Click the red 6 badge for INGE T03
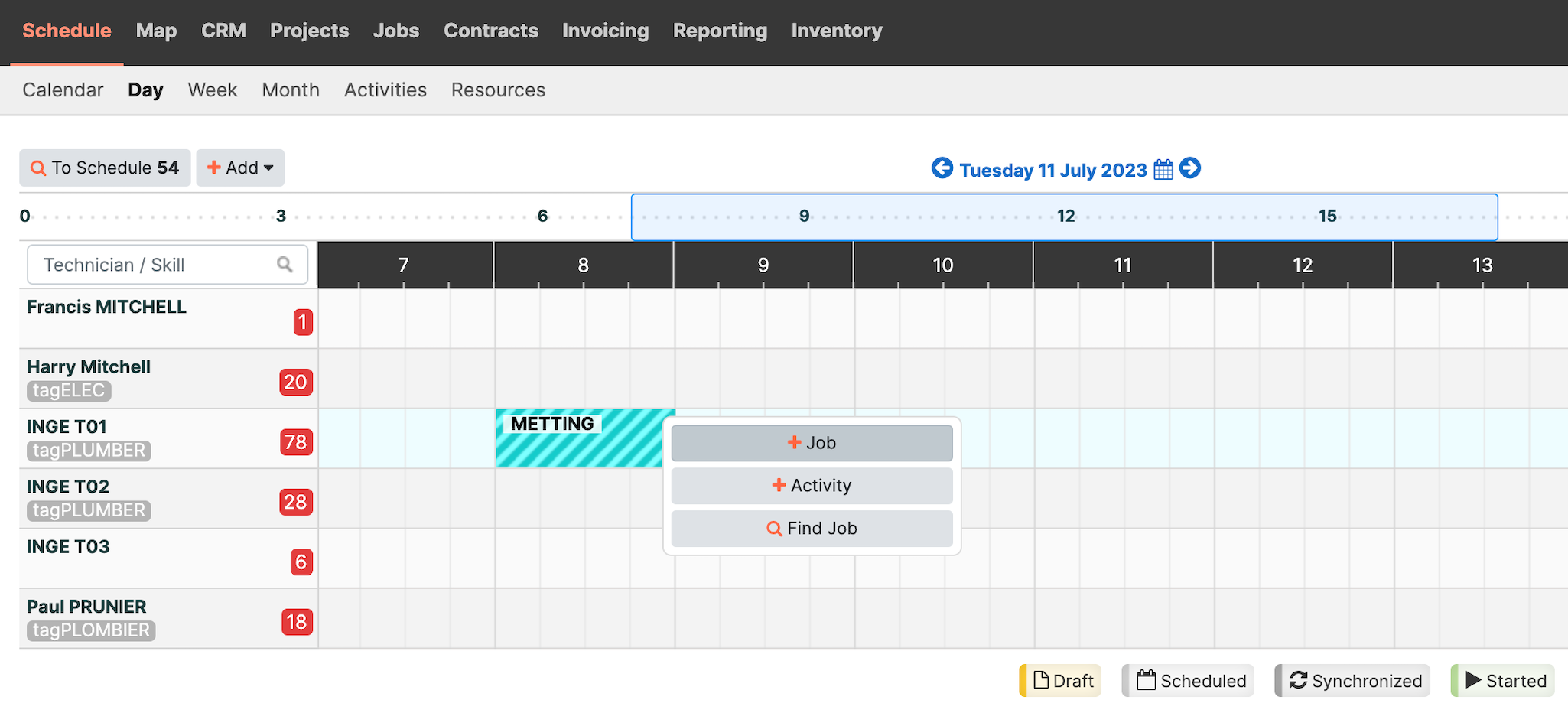 click(x=301, y=562)
